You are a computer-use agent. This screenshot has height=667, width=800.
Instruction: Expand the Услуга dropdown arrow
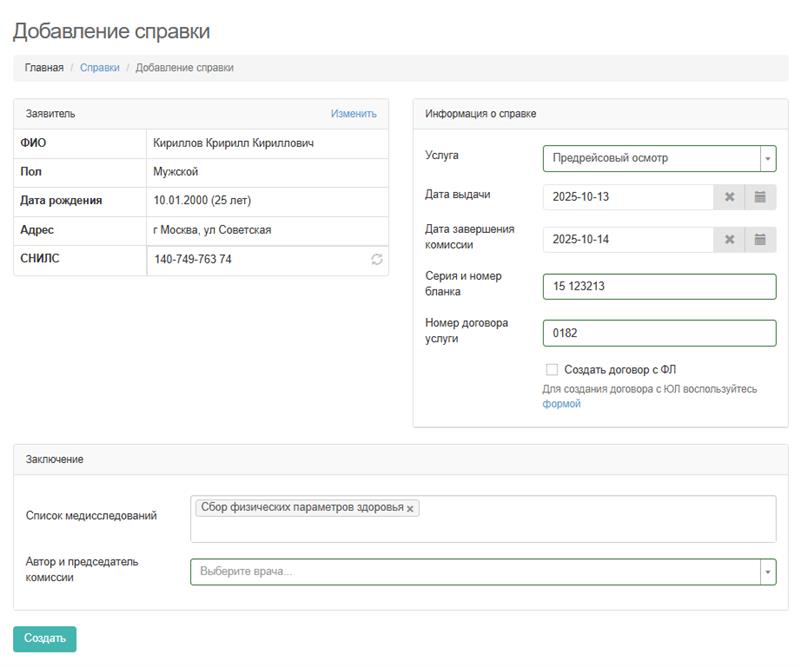point(767,159)
